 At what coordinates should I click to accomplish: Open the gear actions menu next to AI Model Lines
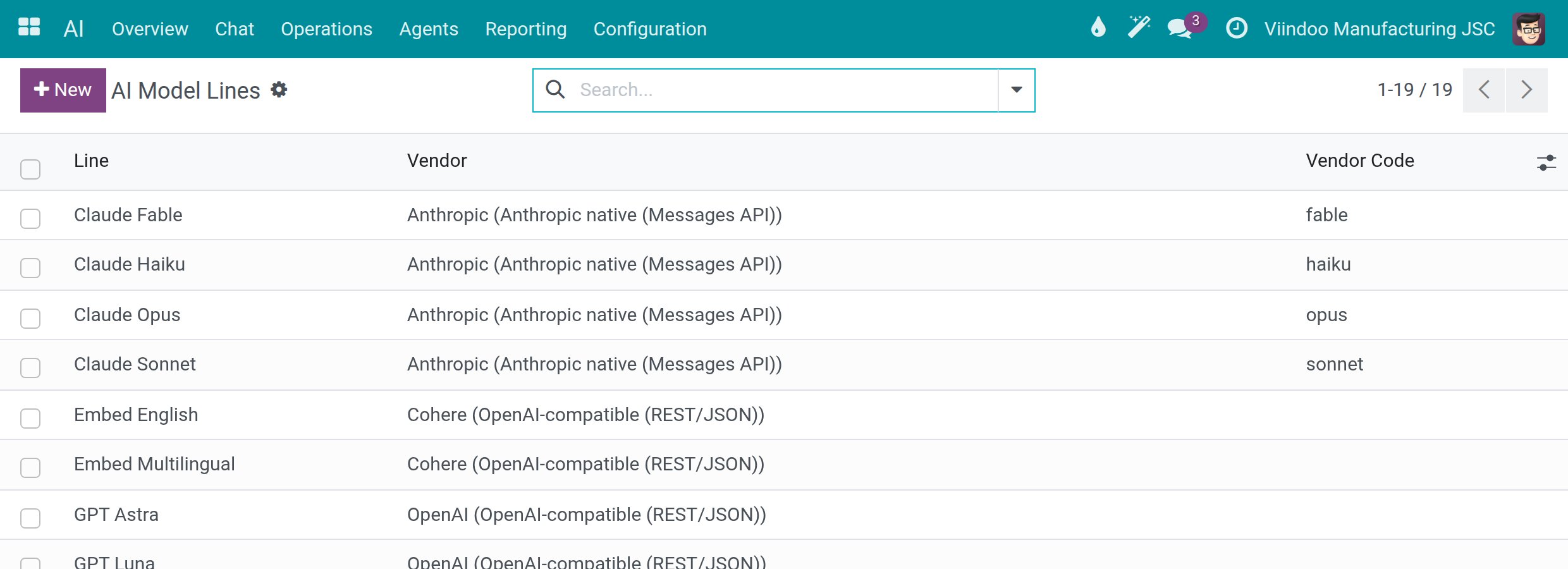(x=279, y=90)
